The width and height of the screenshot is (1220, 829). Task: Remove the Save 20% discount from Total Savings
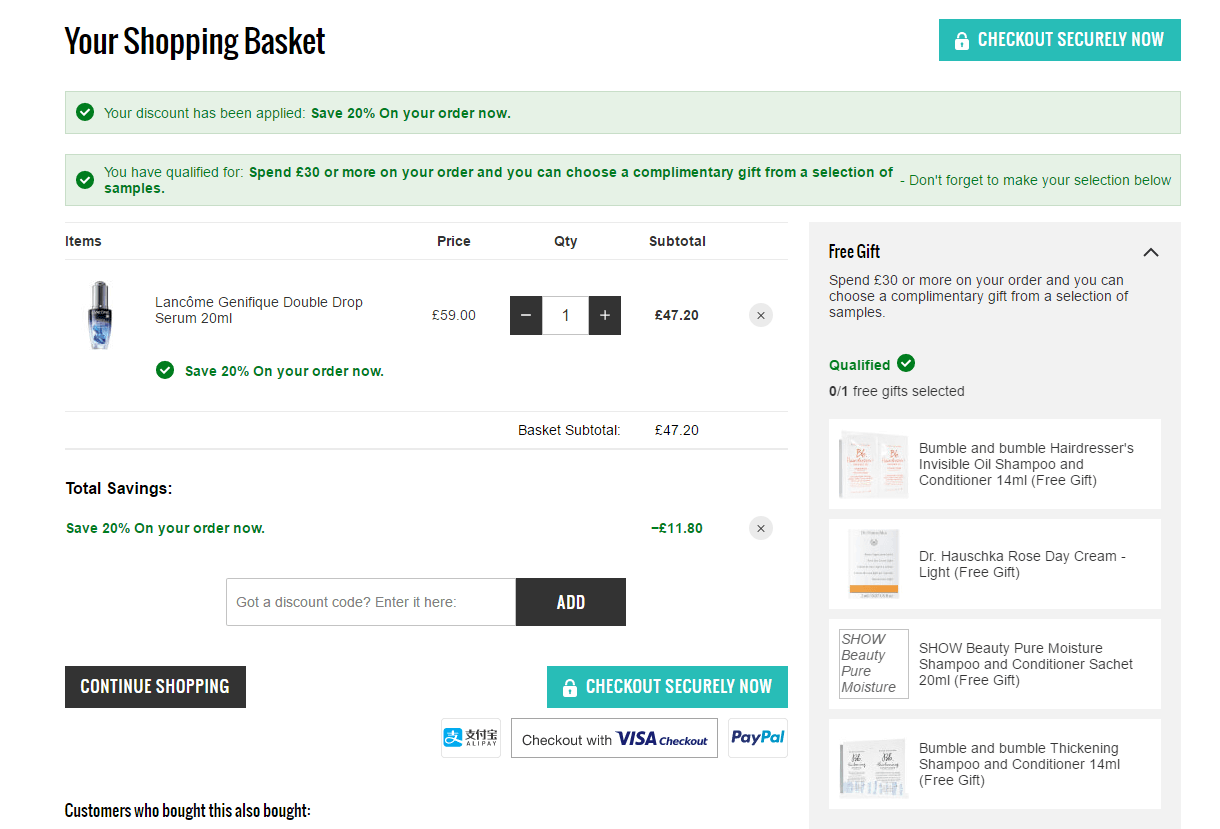[761, 528]
